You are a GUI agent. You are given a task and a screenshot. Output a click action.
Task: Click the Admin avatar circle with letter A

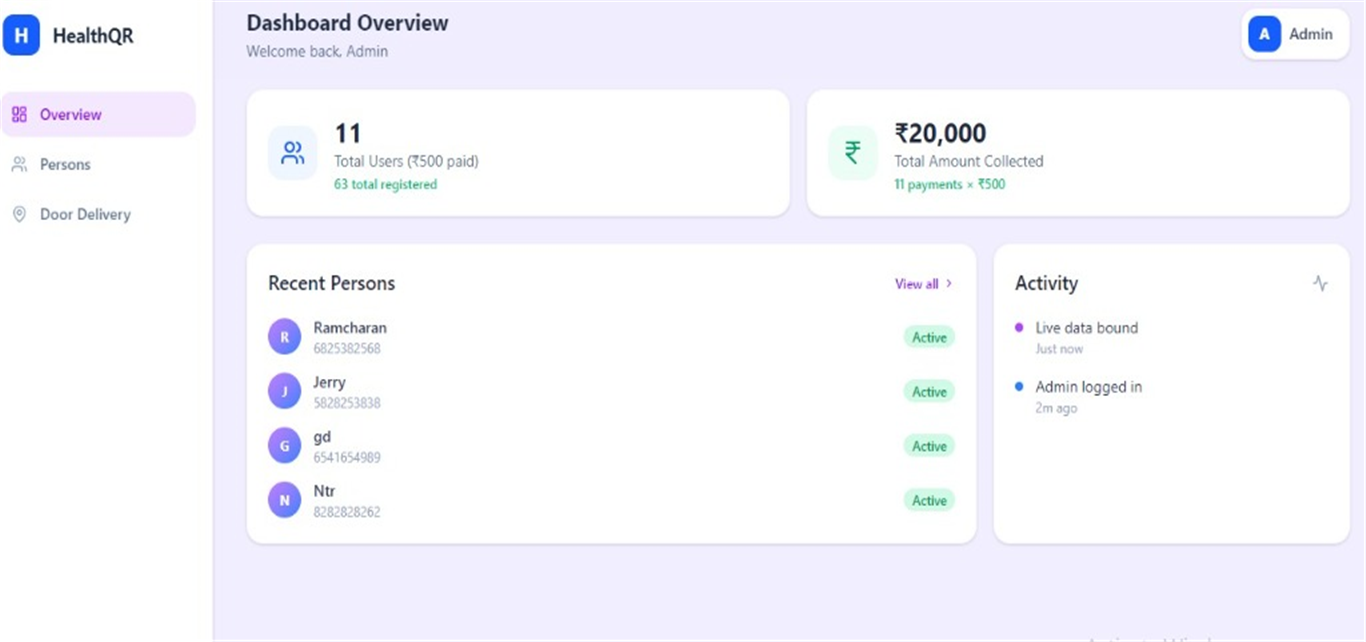click(1264, 34)
